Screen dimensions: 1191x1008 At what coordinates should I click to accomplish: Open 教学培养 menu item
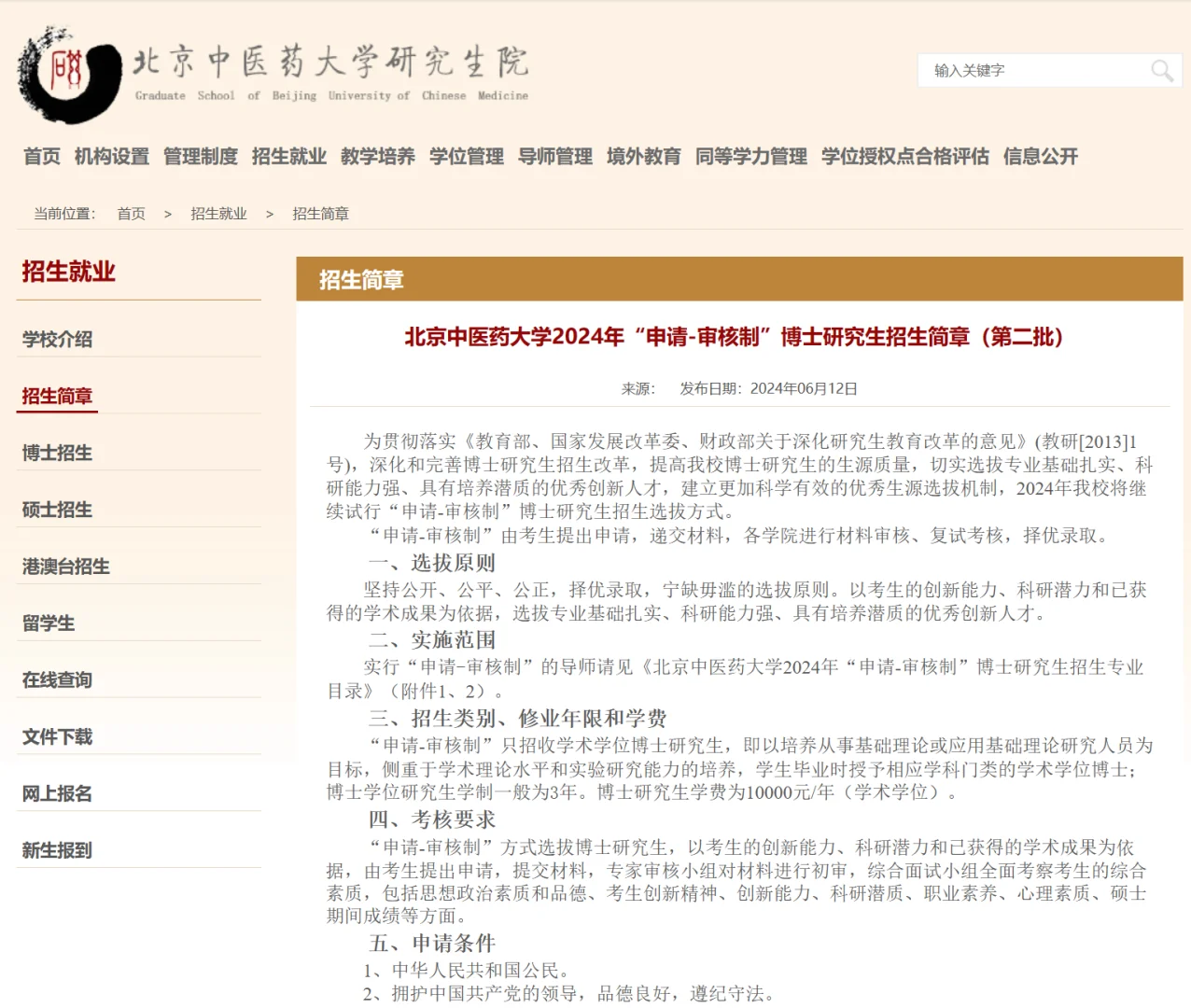378,157
